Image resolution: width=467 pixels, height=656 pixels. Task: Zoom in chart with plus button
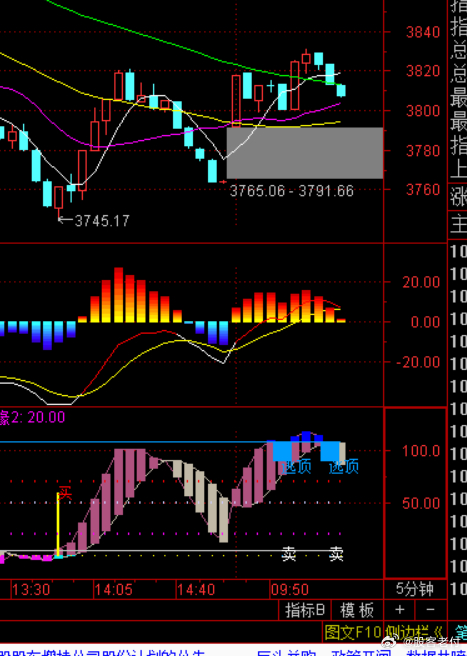(x=400, y=610)
